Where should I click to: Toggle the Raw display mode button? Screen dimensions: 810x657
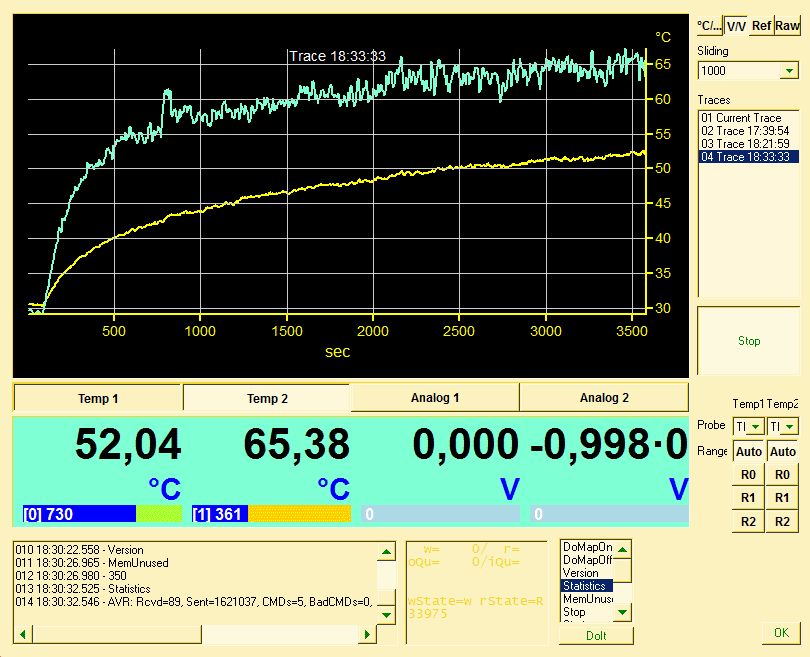click(787, 26)
